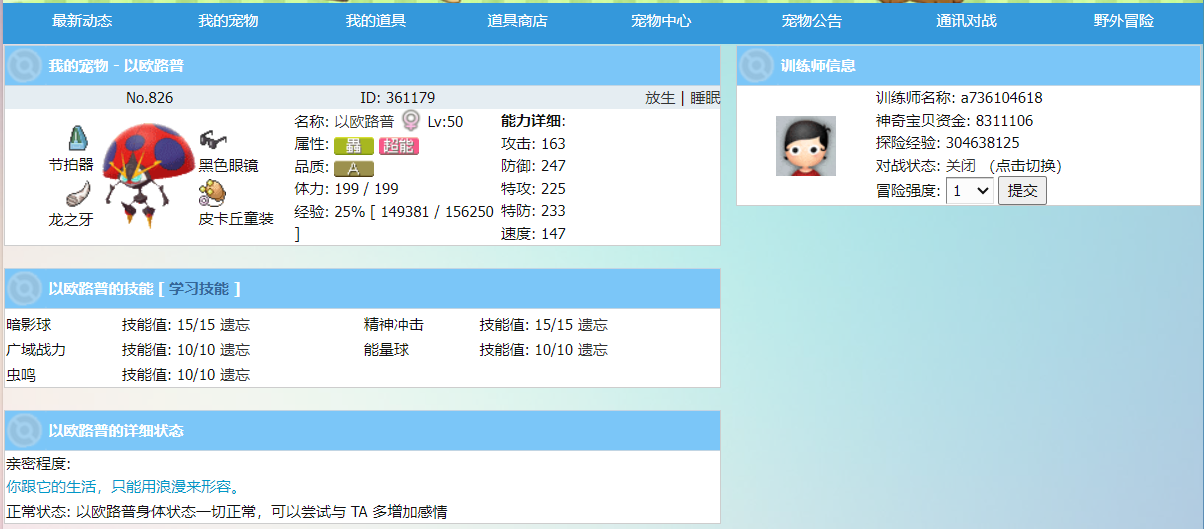Click the 精神冲击 skill name
Screen dimensions: 1204x529
pyautogui.click(x=394, y=325)
